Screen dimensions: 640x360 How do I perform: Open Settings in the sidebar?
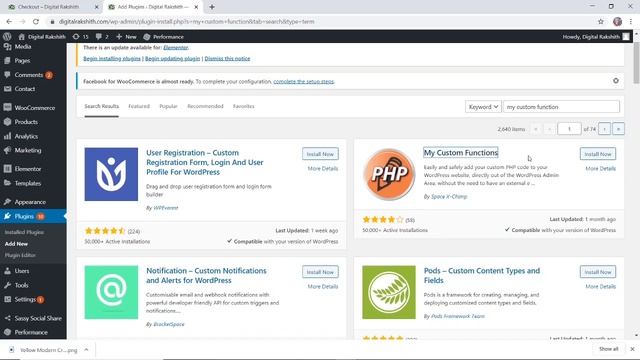[x=25, y=299]
